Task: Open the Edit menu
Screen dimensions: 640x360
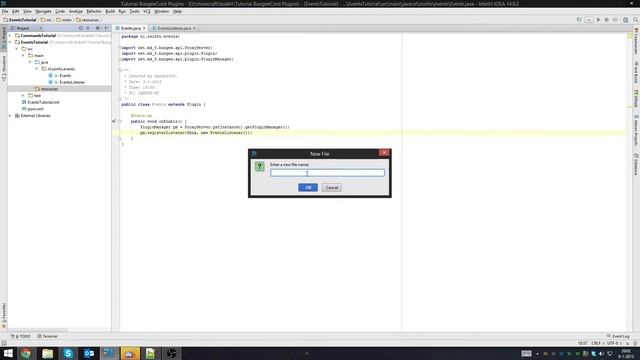Action: tap(16, 11)
